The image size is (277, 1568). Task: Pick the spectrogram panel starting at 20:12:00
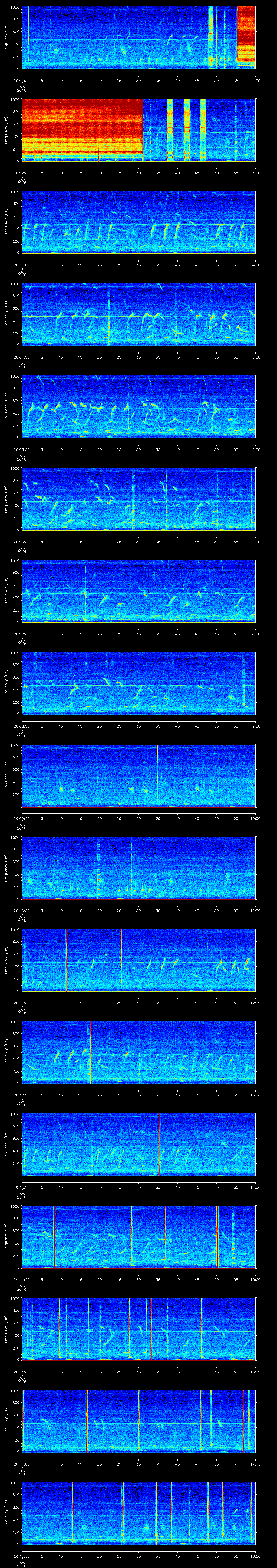click(x=139, y=1052)
